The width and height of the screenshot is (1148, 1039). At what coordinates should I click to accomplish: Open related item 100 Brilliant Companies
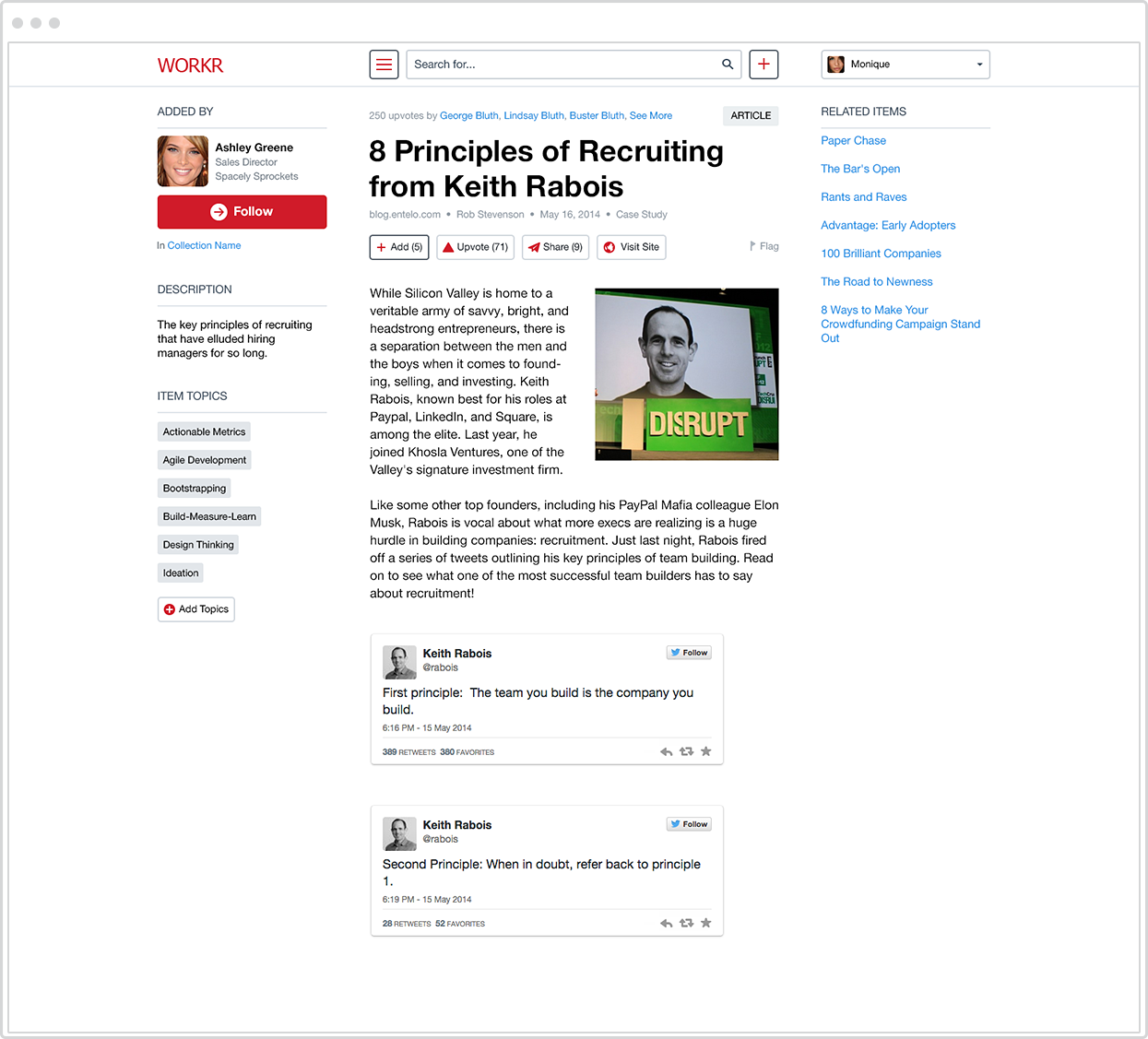(881, 254)
